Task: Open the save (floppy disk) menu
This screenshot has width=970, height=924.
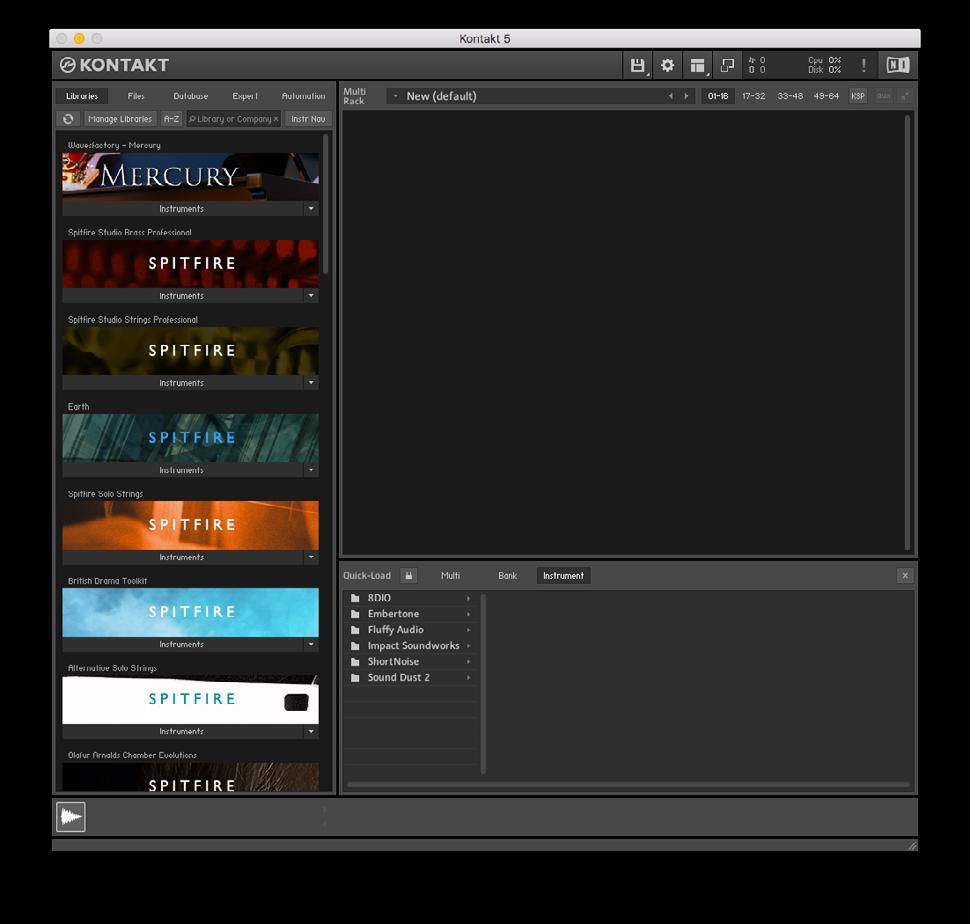Action: coord(637,65)
